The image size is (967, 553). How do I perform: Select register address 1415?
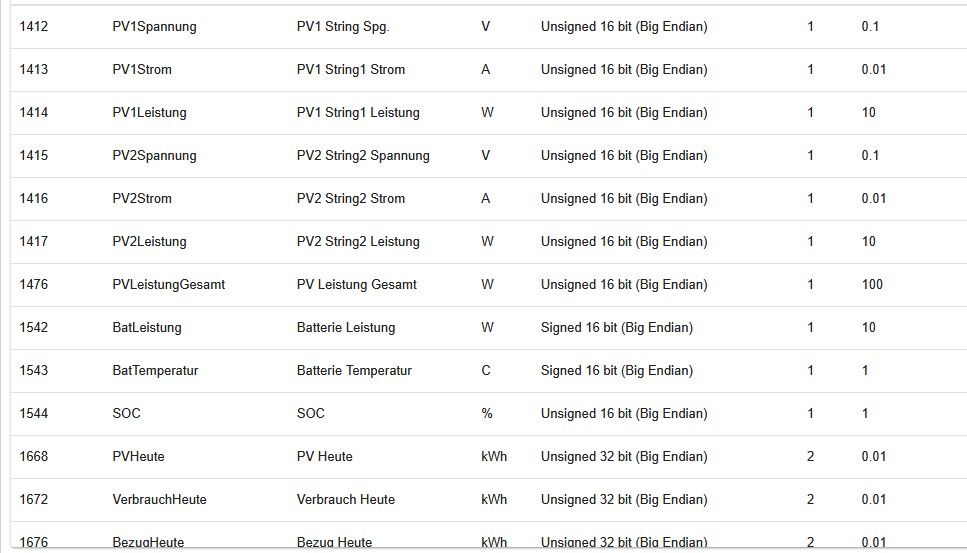tap(34, 156)
